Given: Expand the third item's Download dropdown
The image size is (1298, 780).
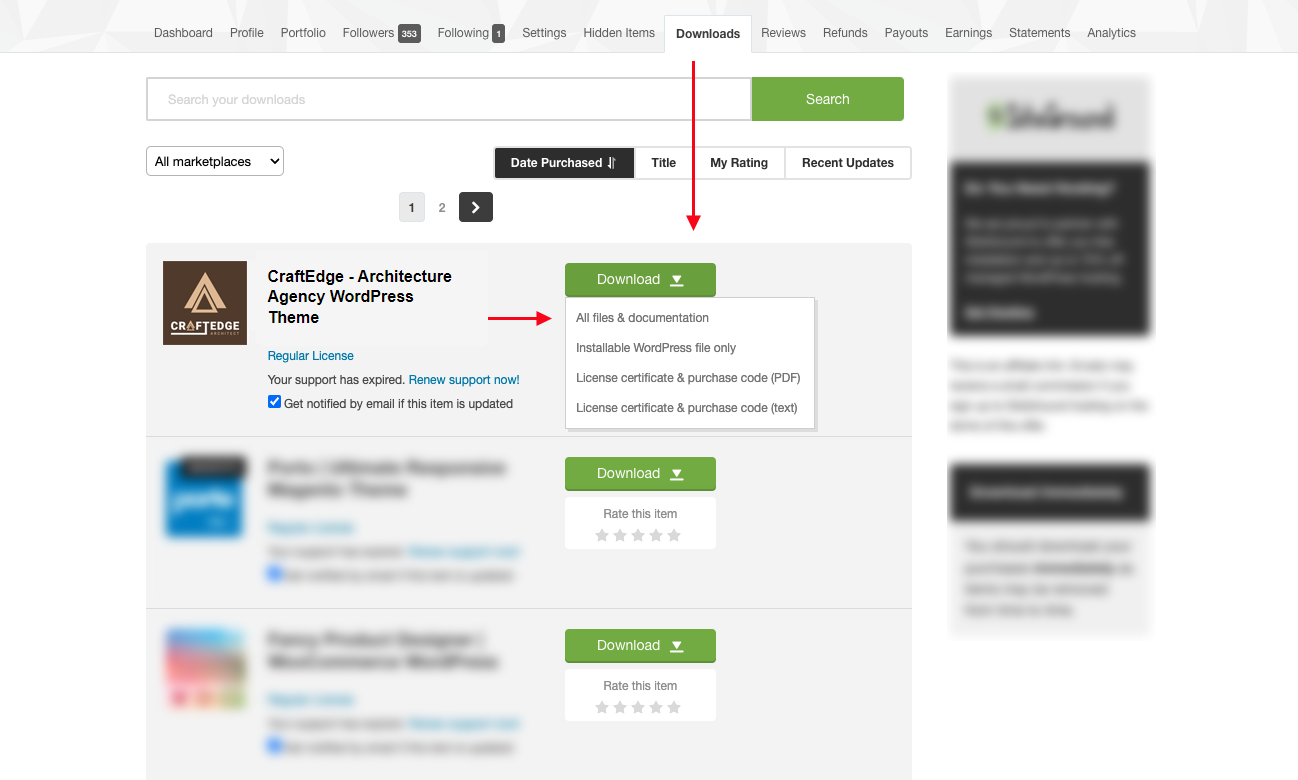Looking at the screenshot, I should (x=640, y=646).
